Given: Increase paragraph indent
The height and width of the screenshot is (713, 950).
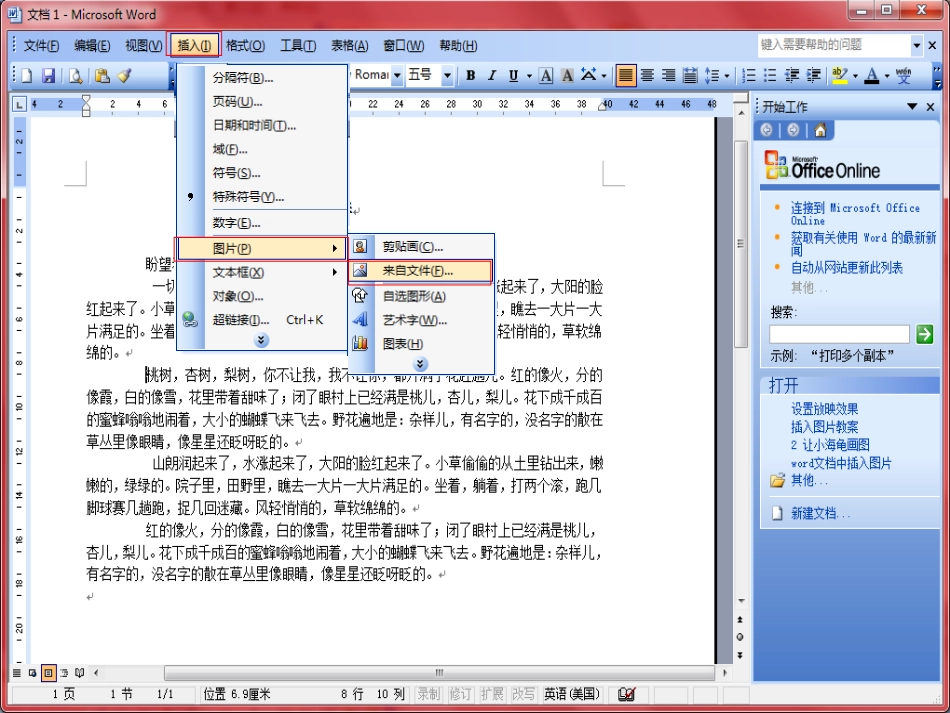Looking at the screenshot, I should point(813,75).
